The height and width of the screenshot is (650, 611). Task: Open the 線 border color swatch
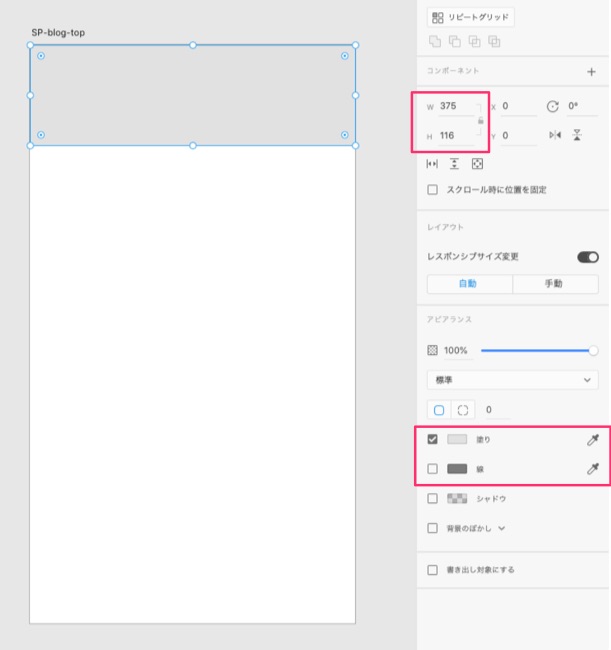pyautogui.click(x=457, y=468)
